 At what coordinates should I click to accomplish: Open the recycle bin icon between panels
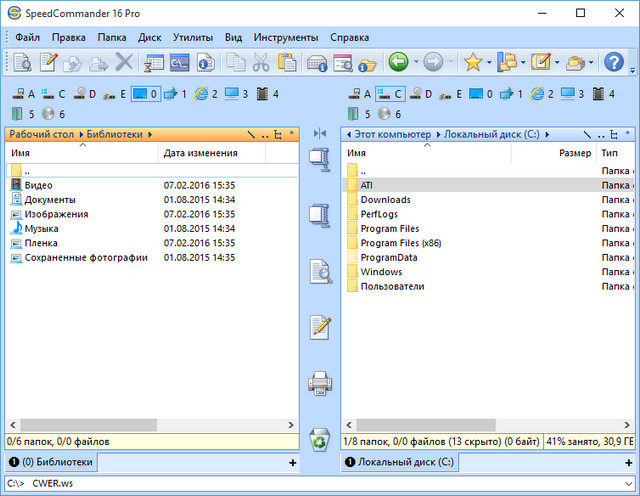pos(320,438)
